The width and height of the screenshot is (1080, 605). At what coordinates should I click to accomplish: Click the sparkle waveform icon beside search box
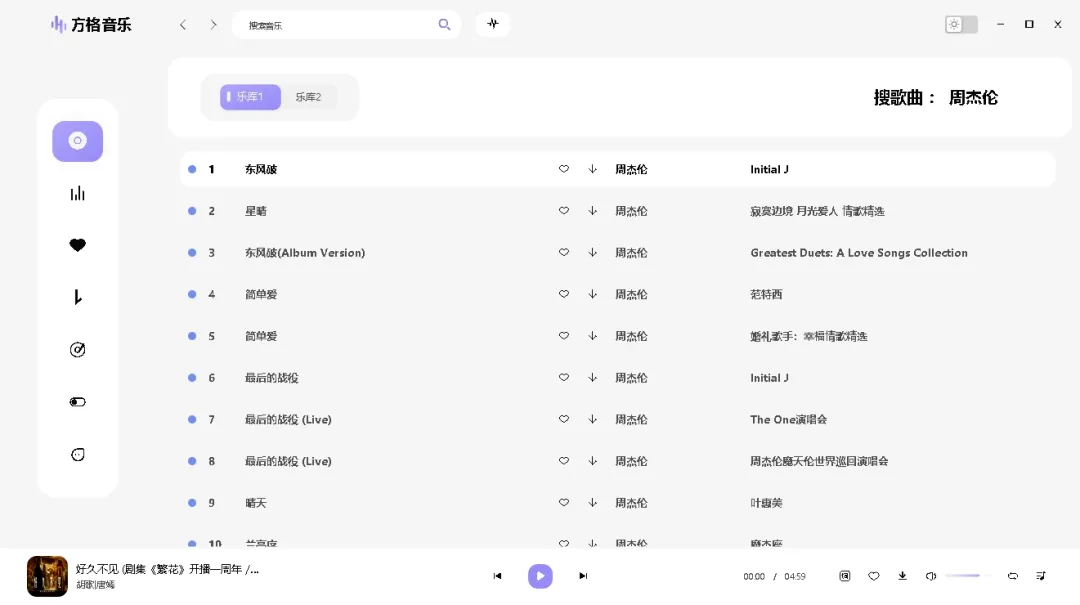coord(493,24)
